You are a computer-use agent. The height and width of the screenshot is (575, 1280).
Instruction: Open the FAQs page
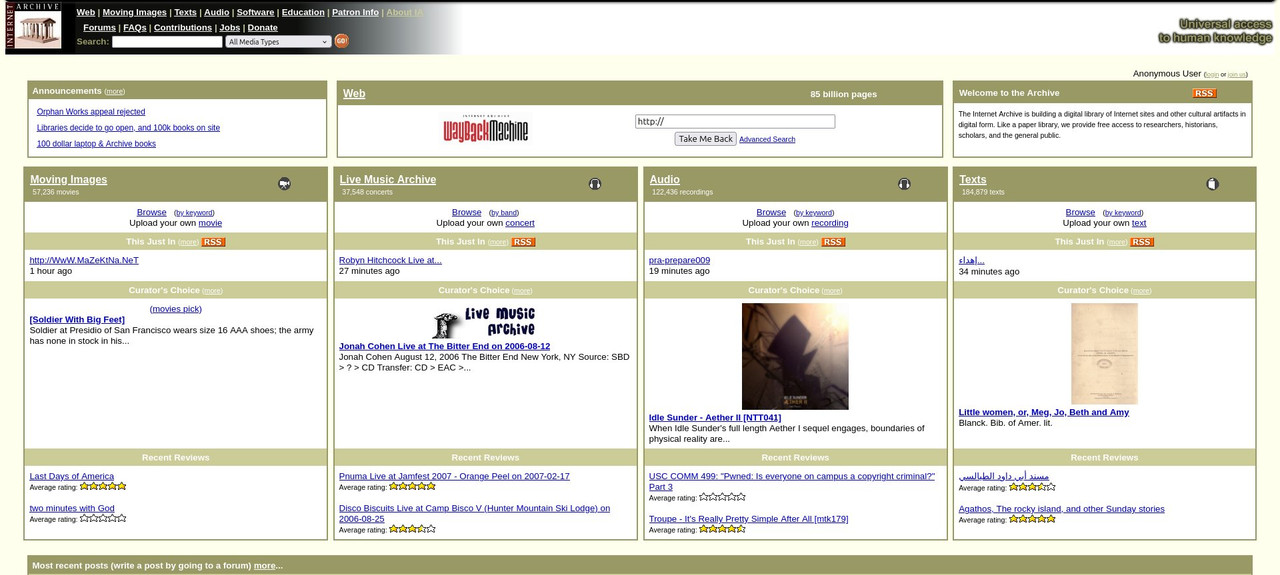click(135, 28)
